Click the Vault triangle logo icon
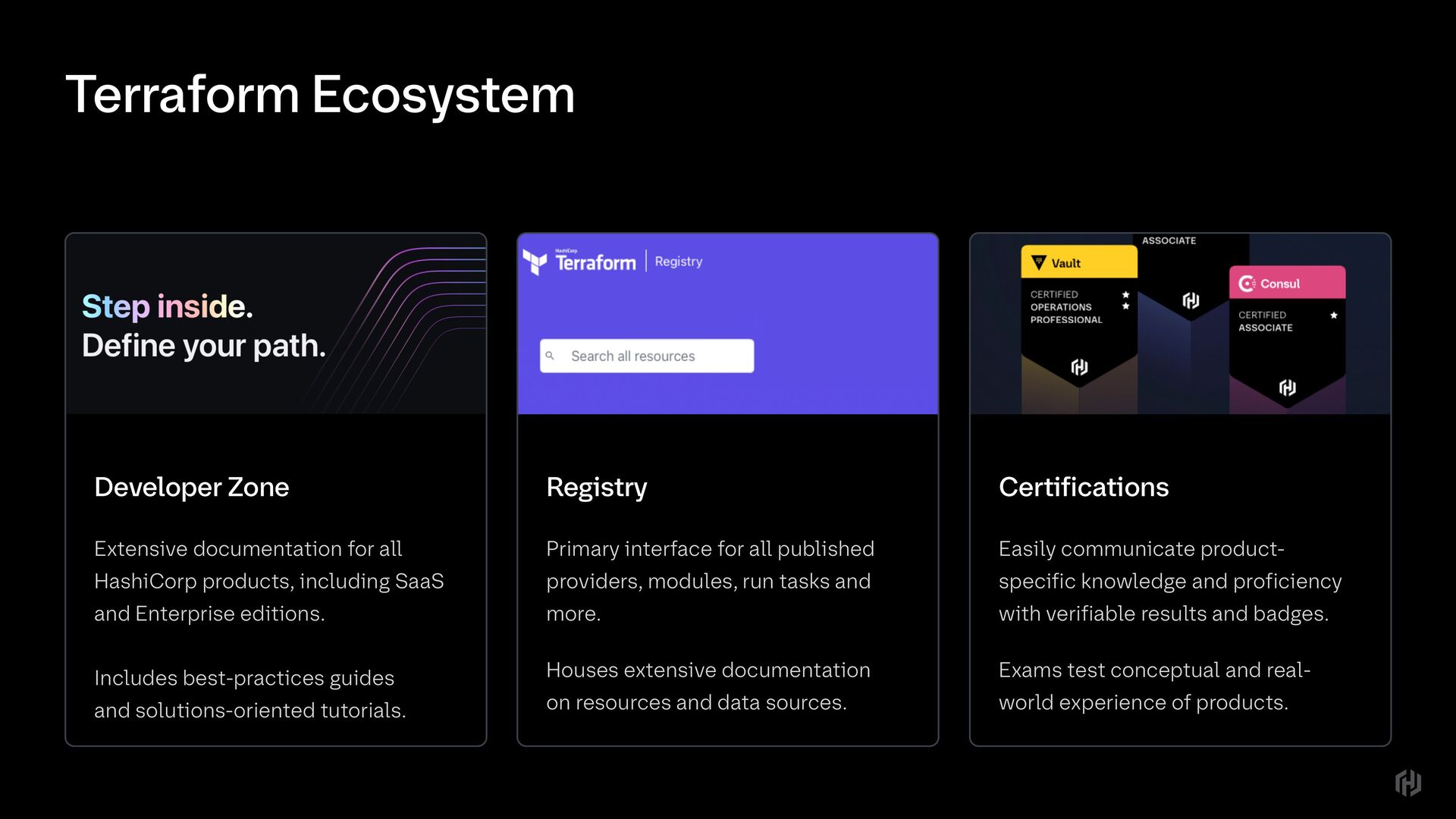1456x819 pixels. click(x=1039, y=262)
